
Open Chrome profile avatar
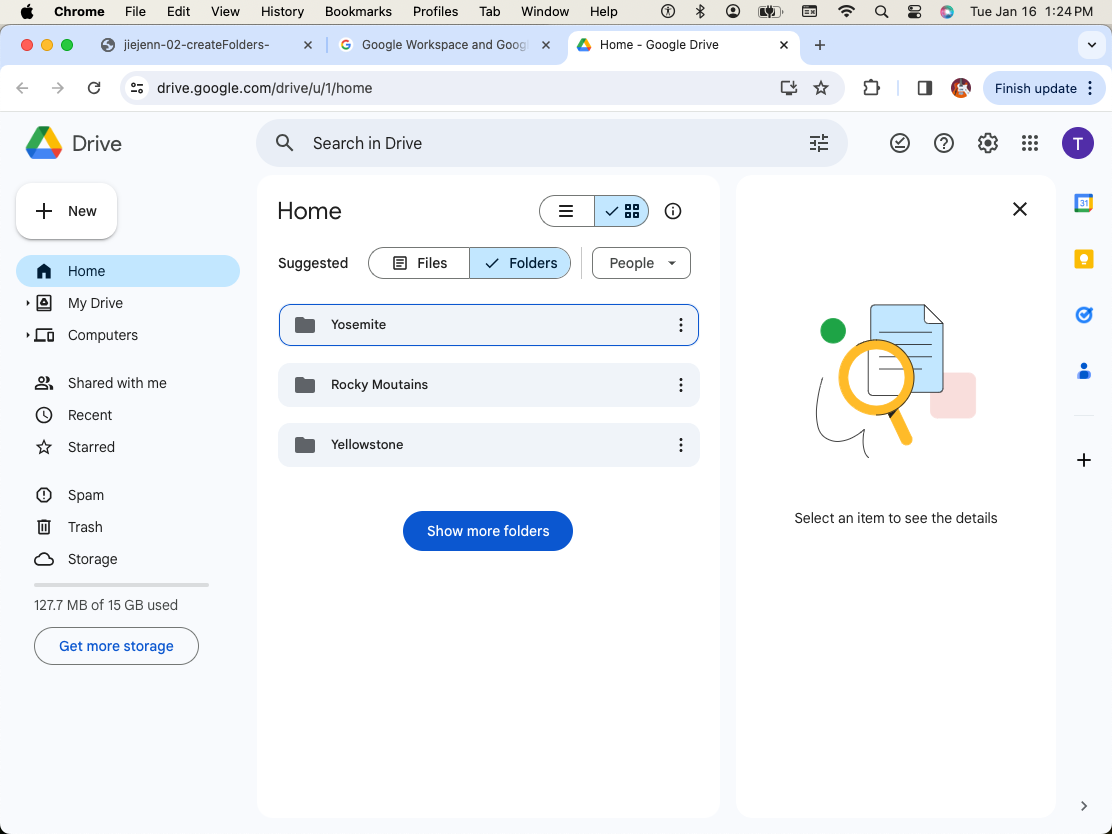[x=960, y=88]
